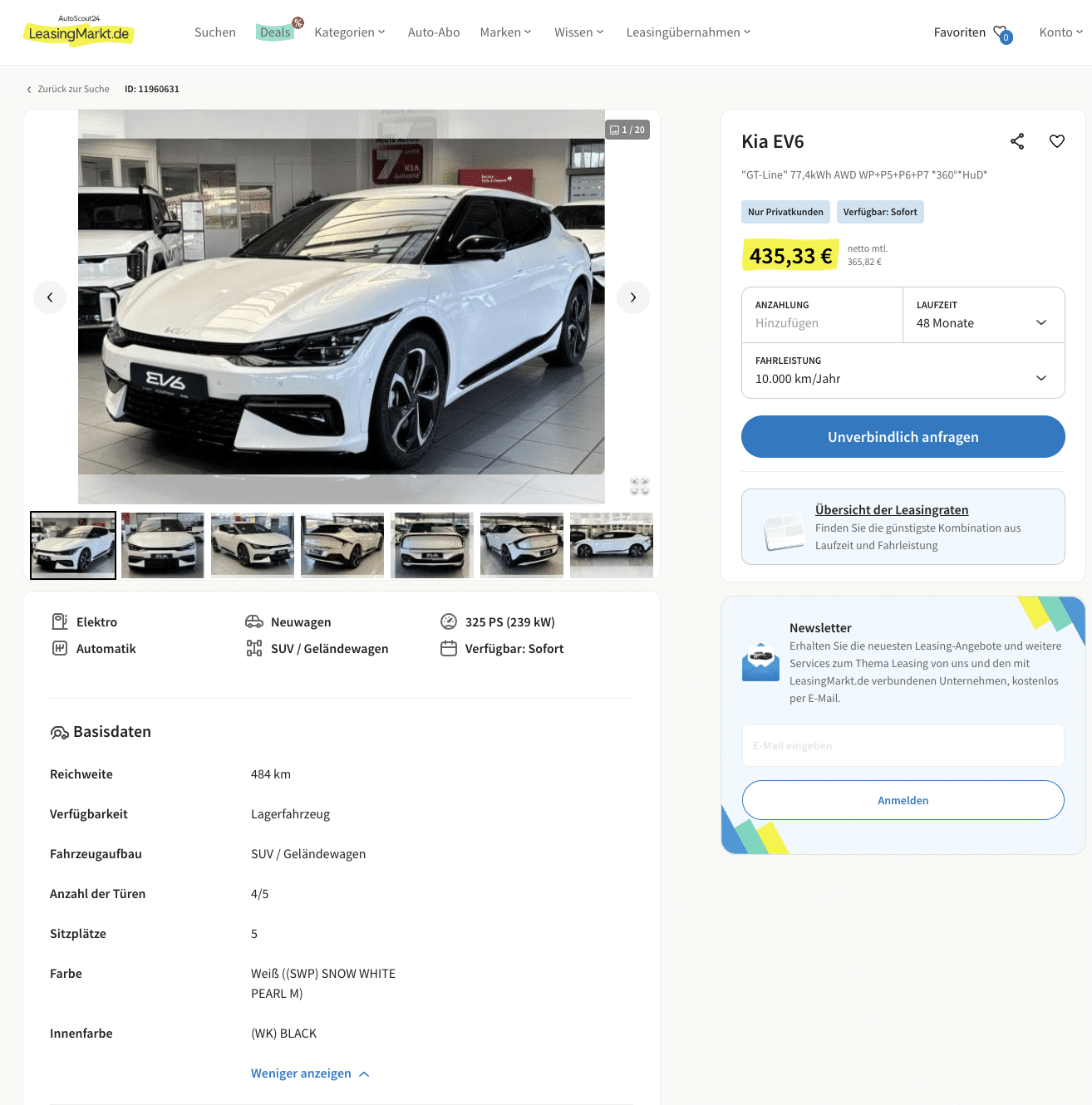Select the side-view car thumbnail
This screenshot has width=1092, height=1105.
tap(612, 545)
